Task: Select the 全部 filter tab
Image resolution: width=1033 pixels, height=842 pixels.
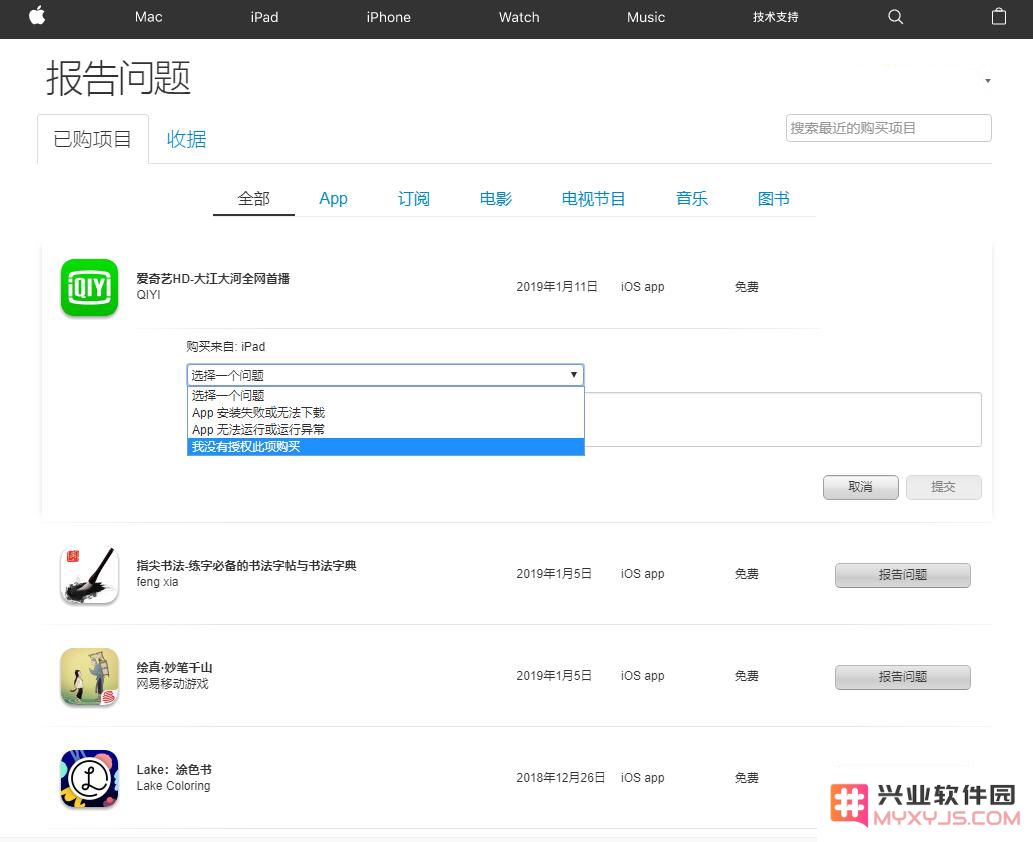Action: click(254, 198)
